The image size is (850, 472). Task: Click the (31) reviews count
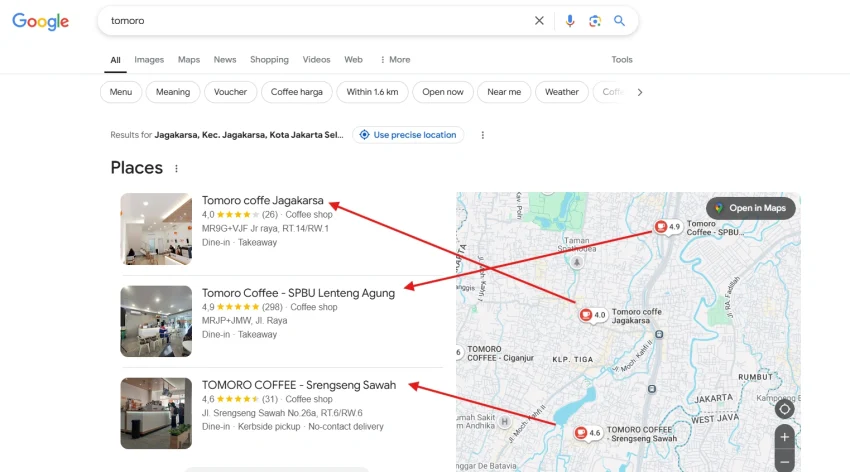(270, 399)
